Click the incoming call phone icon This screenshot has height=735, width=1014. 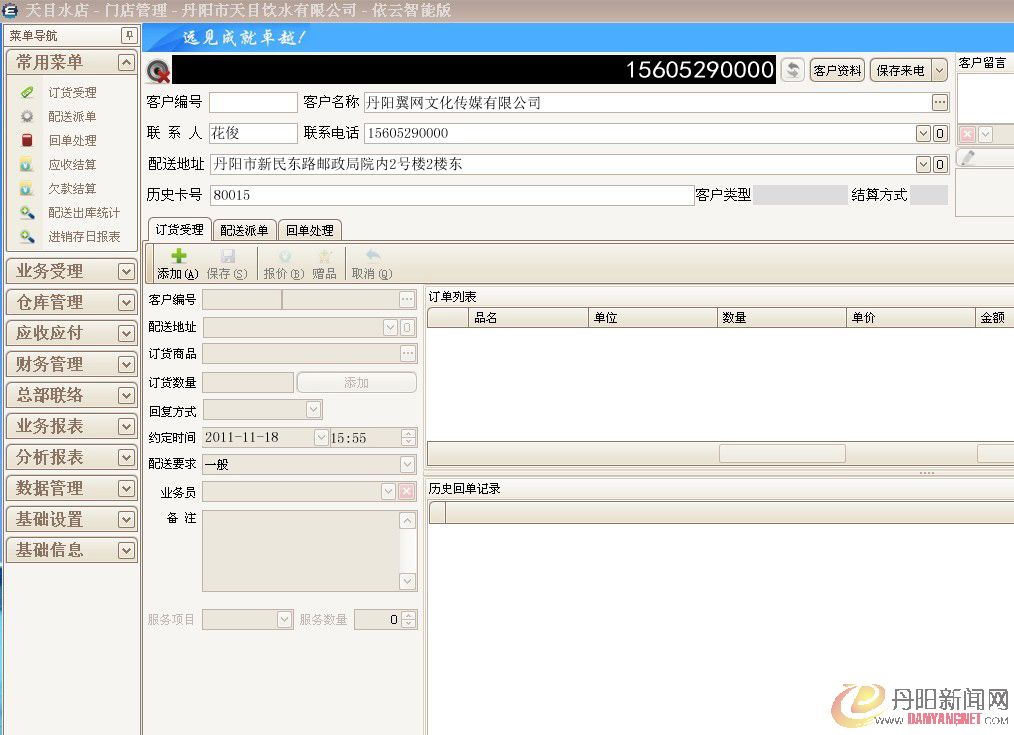(158, 70)
